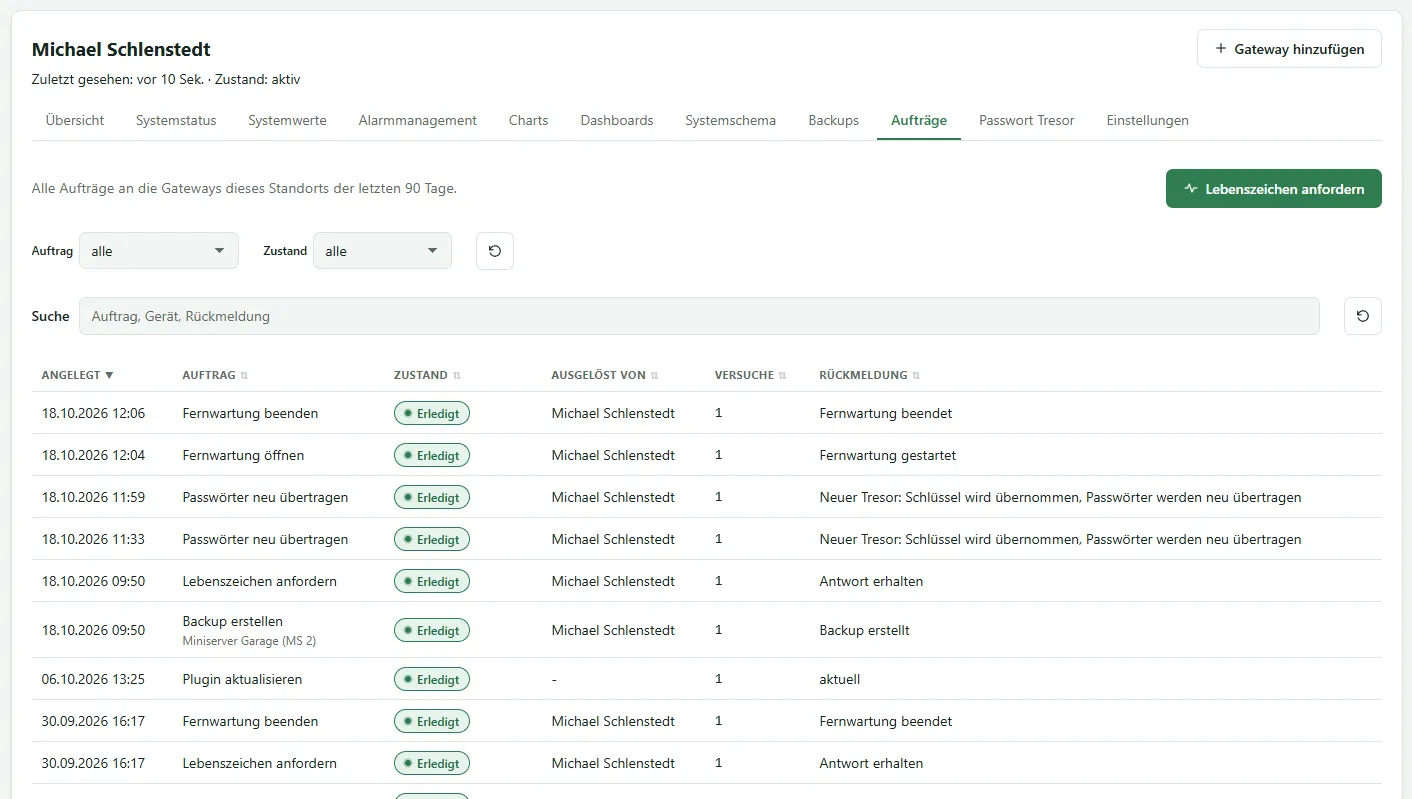Open the Systemstatus tab
The height and width of the screenshot is (799, 1412).
pyautogui.click(x=176, y=120)
